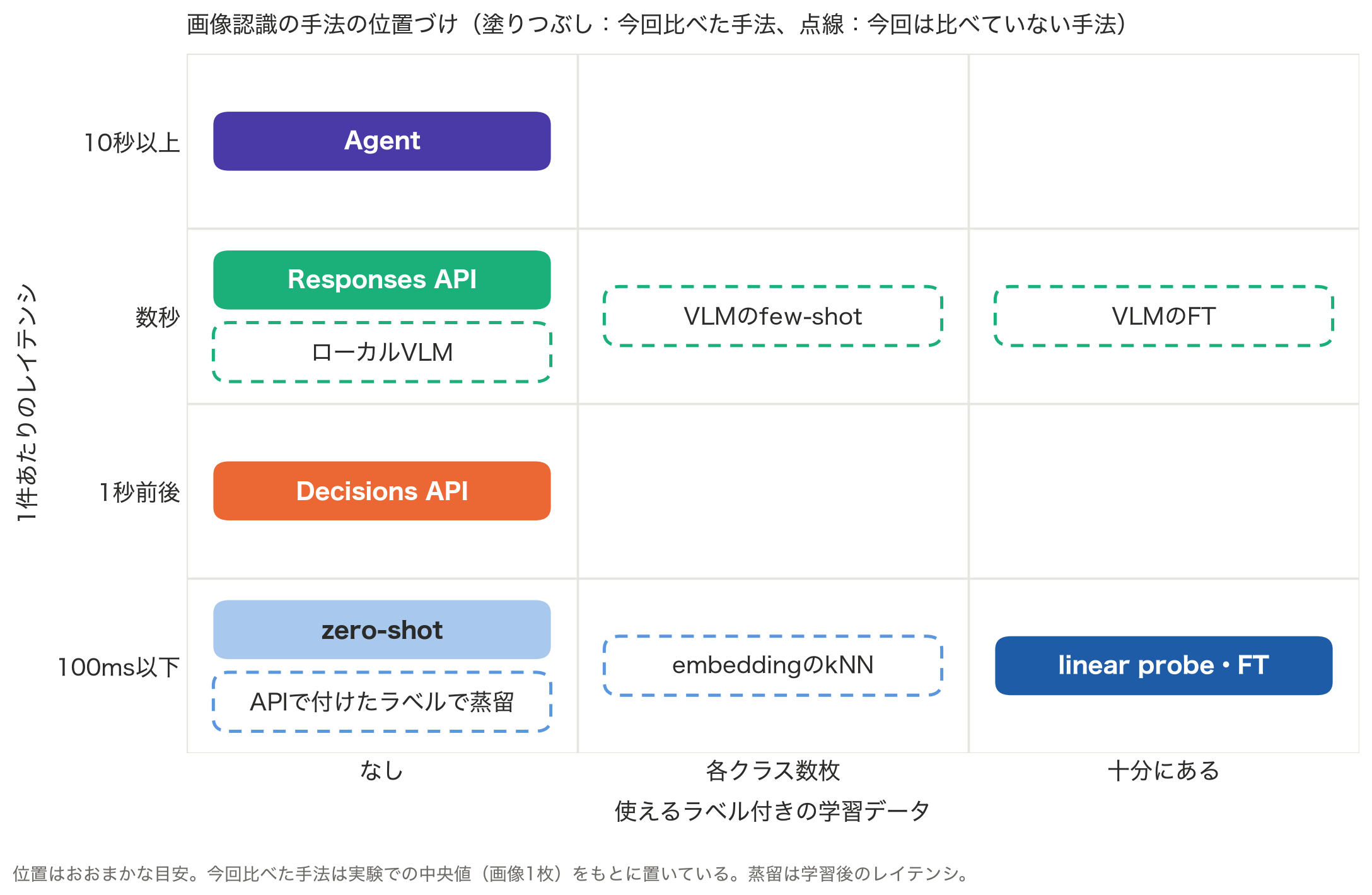This screenshot has height=895, width=1372.
Task: Click the 1秒前後 axis label
Action: click(140, 492)
